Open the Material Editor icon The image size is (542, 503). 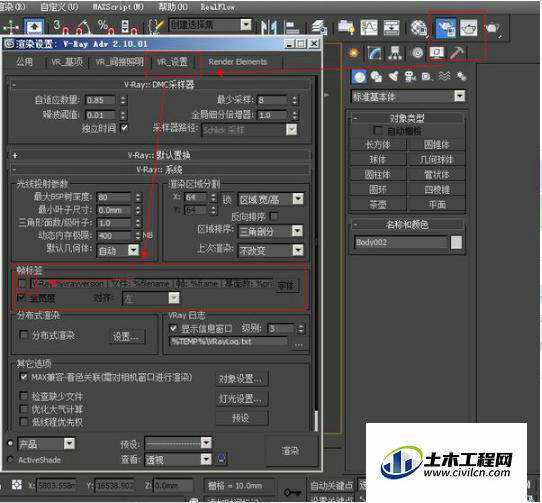[x=418, y=28]
